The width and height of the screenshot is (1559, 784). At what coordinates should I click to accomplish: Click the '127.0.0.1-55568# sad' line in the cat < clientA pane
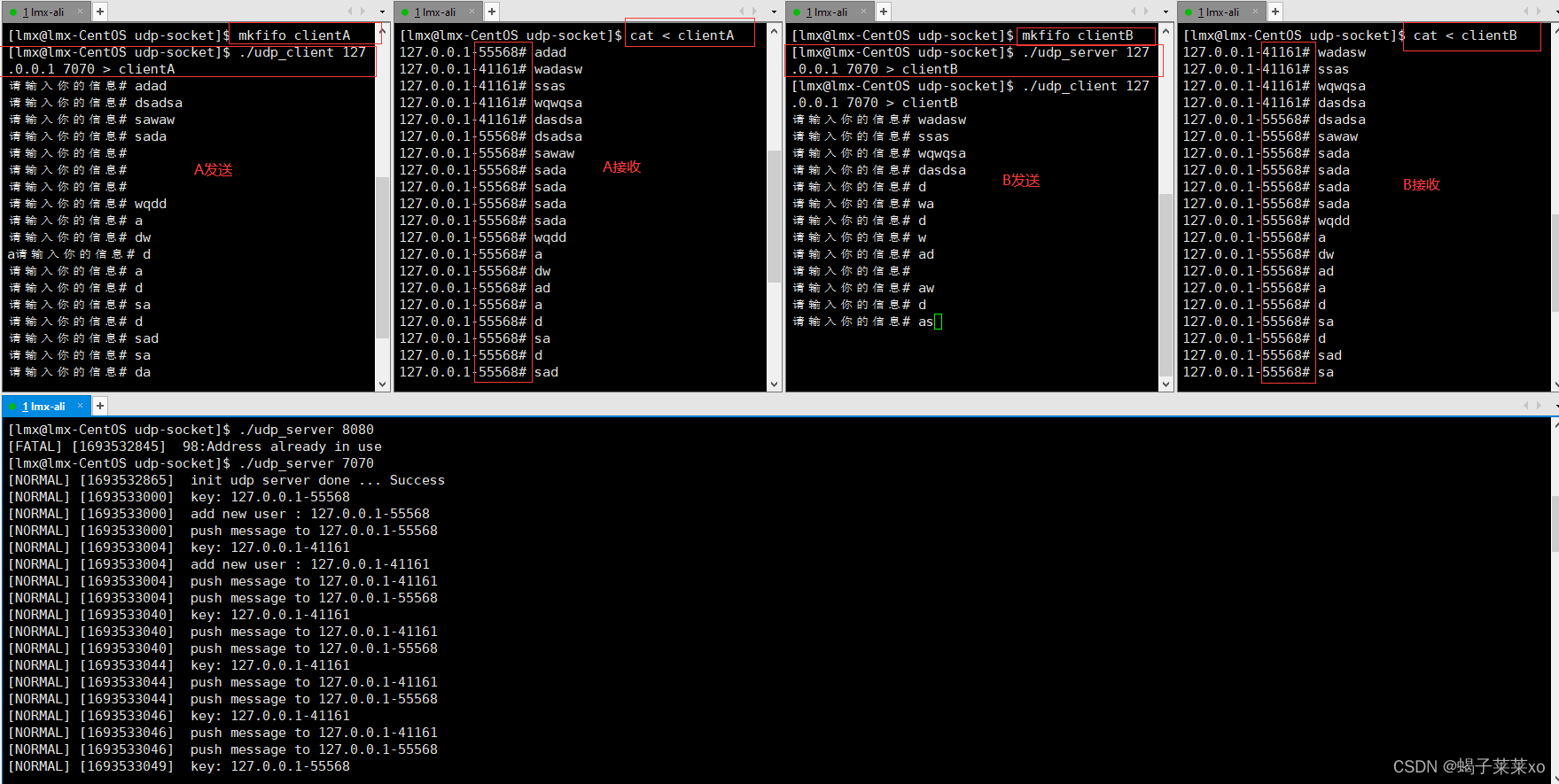(x=479, y=372)
